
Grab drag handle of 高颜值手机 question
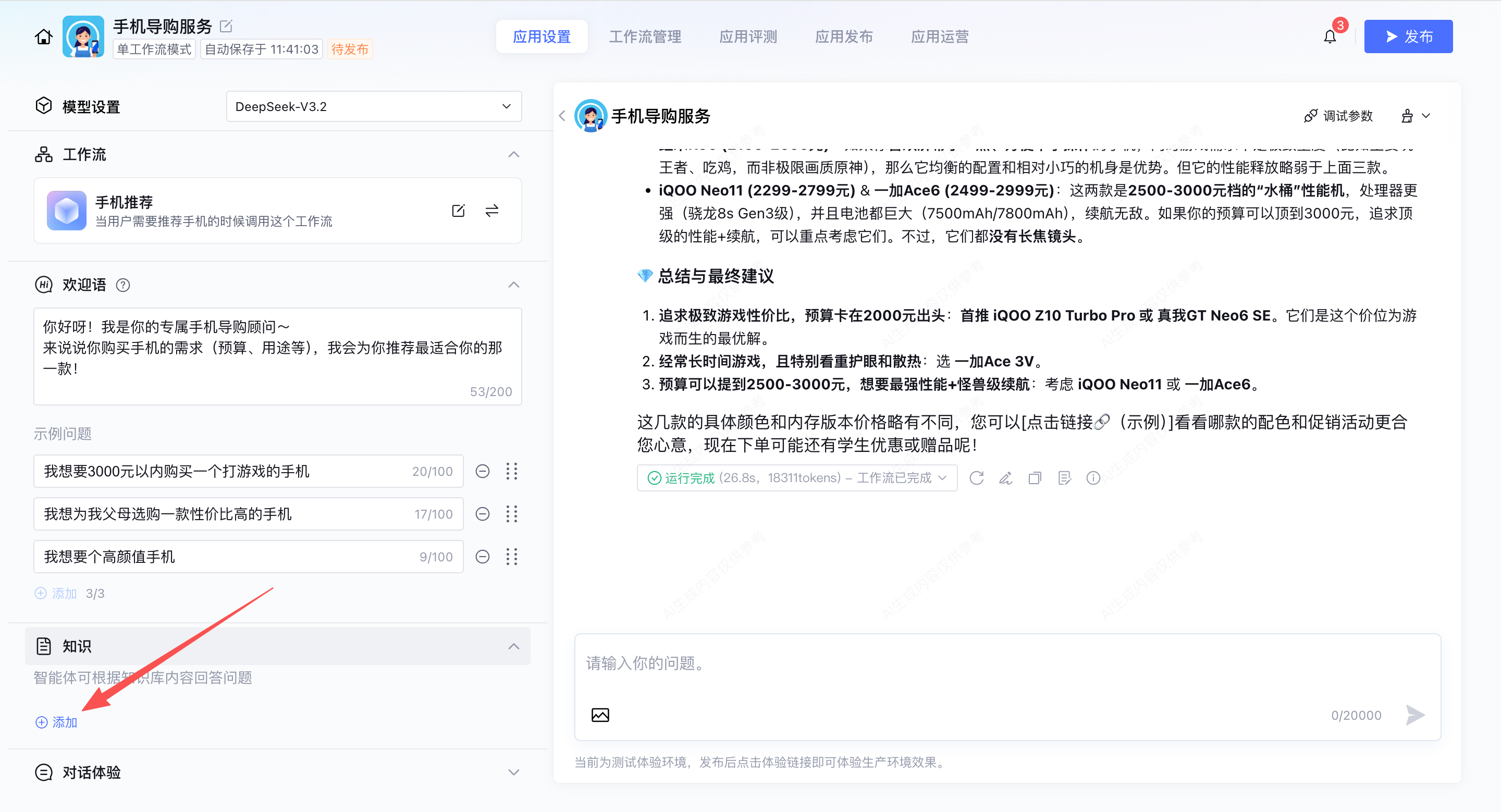coord(512,556)
